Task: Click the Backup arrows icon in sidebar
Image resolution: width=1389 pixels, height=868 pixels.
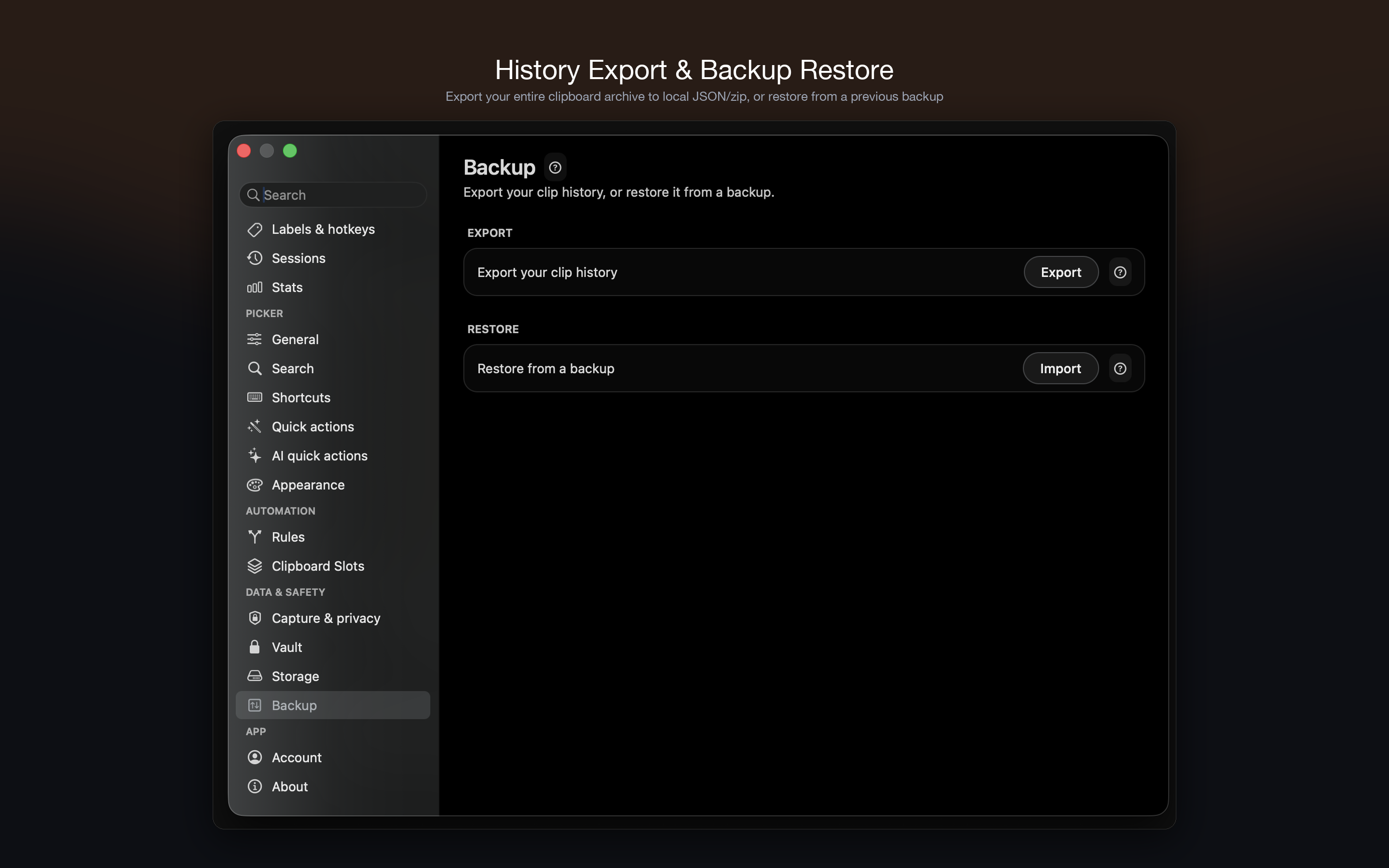Action: point(254,705)
